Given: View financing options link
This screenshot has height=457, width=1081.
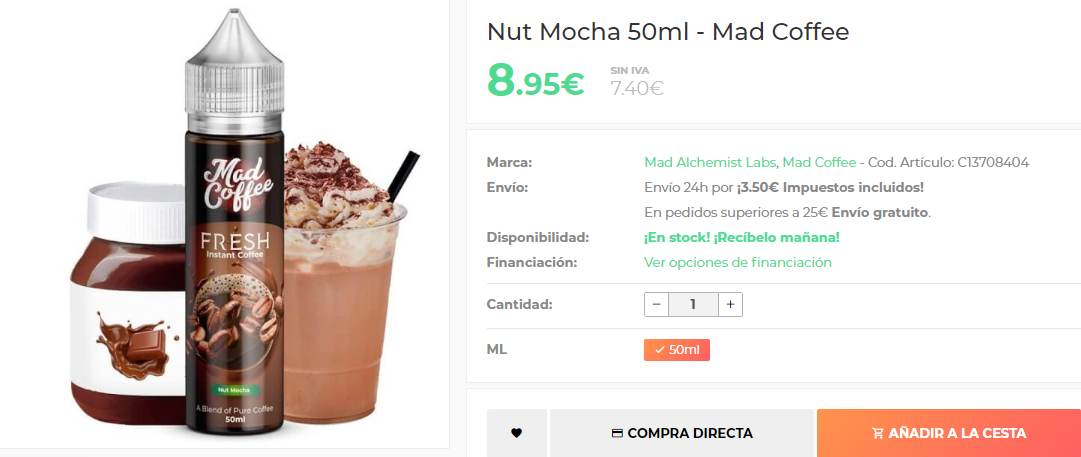Looking at the screenshot, I should [738, 262].
